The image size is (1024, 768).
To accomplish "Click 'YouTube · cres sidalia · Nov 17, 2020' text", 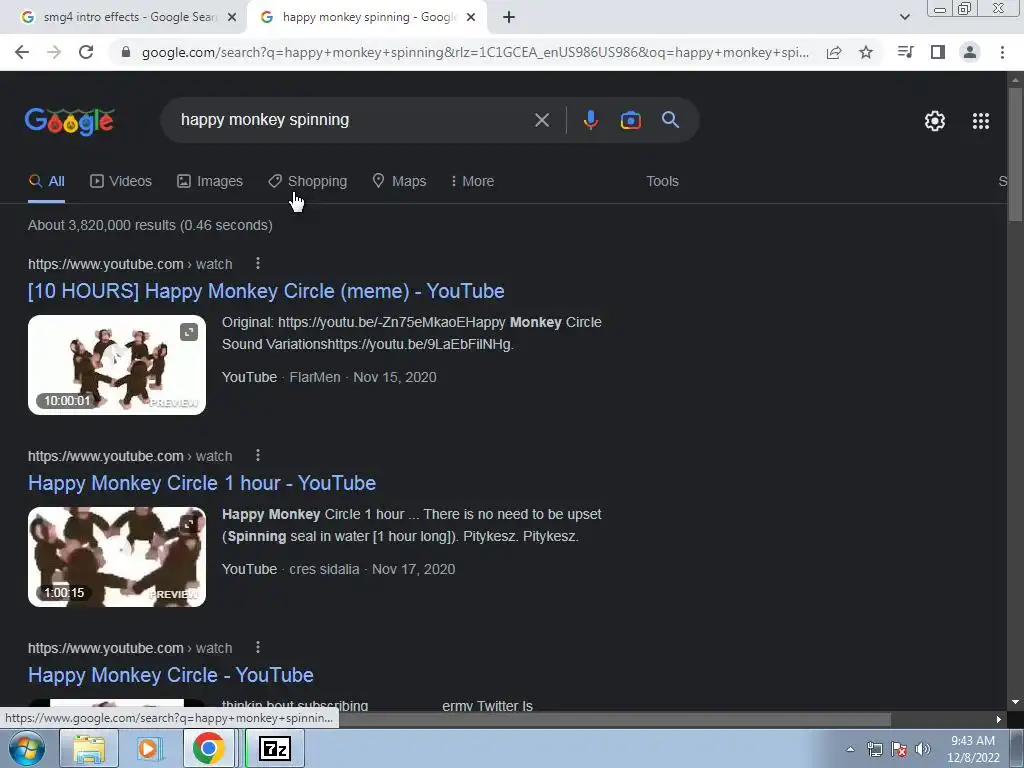I will (338, 569).
